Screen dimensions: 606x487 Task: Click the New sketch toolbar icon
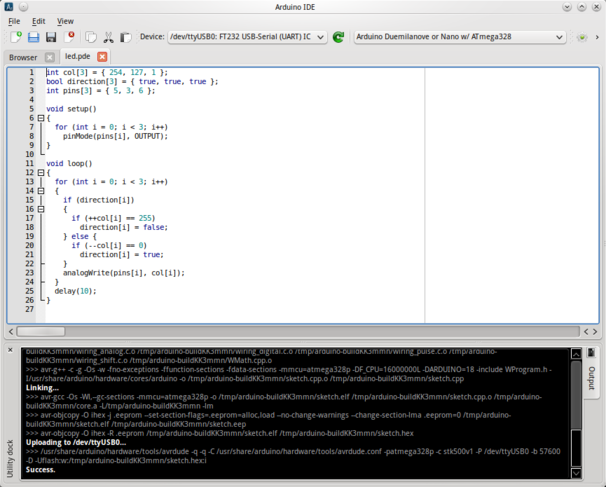16,37
